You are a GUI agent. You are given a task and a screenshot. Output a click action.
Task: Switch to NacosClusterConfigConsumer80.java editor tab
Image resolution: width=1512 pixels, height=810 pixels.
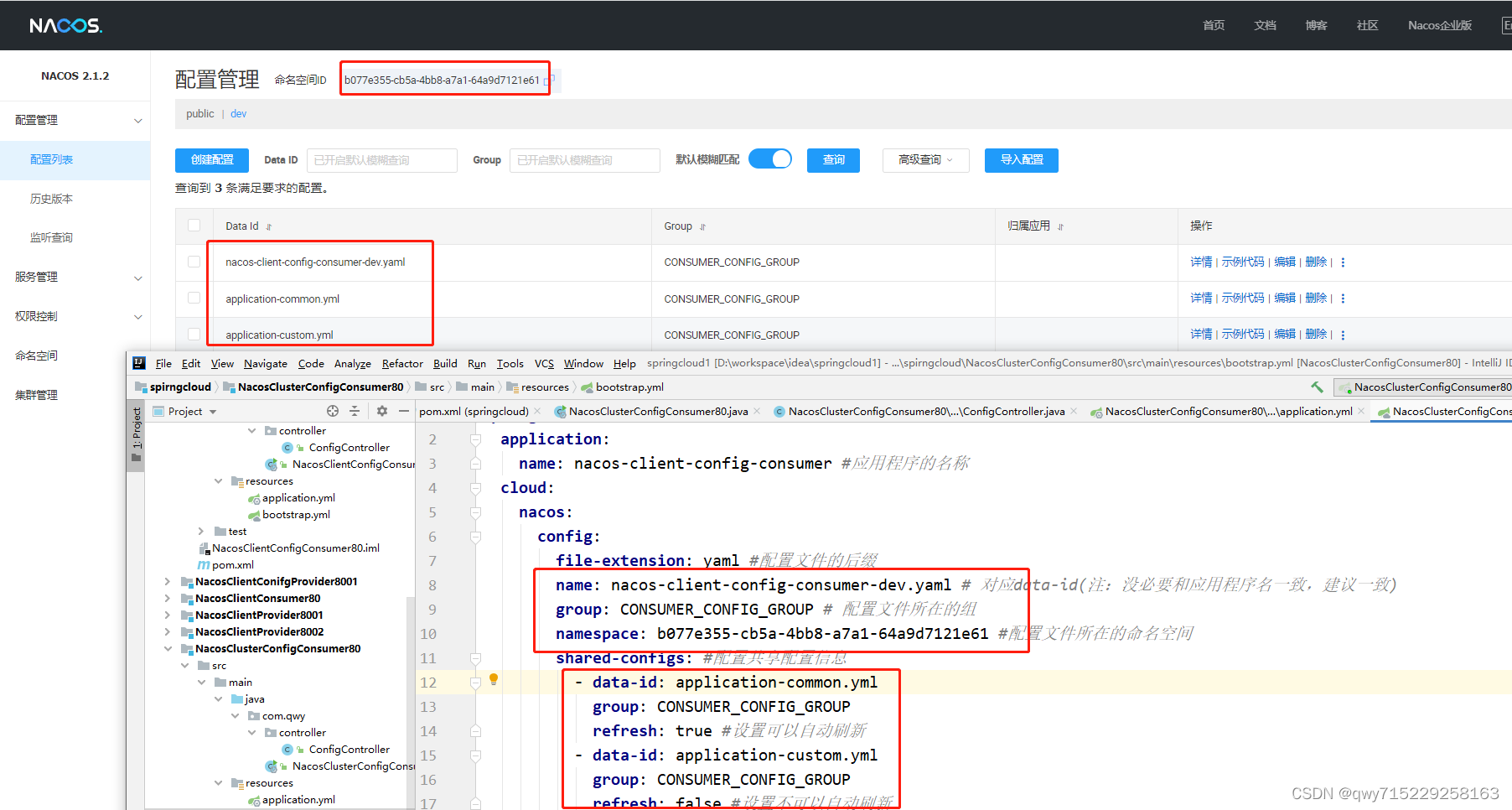[x=658, y=411]
